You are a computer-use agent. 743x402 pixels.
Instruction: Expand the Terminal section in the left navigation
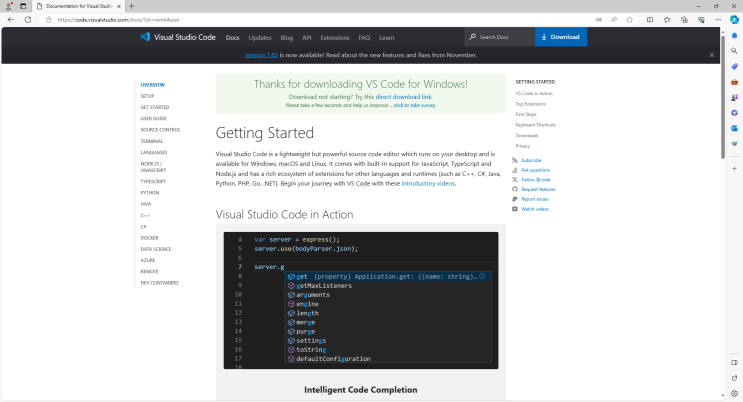[152, 141]
